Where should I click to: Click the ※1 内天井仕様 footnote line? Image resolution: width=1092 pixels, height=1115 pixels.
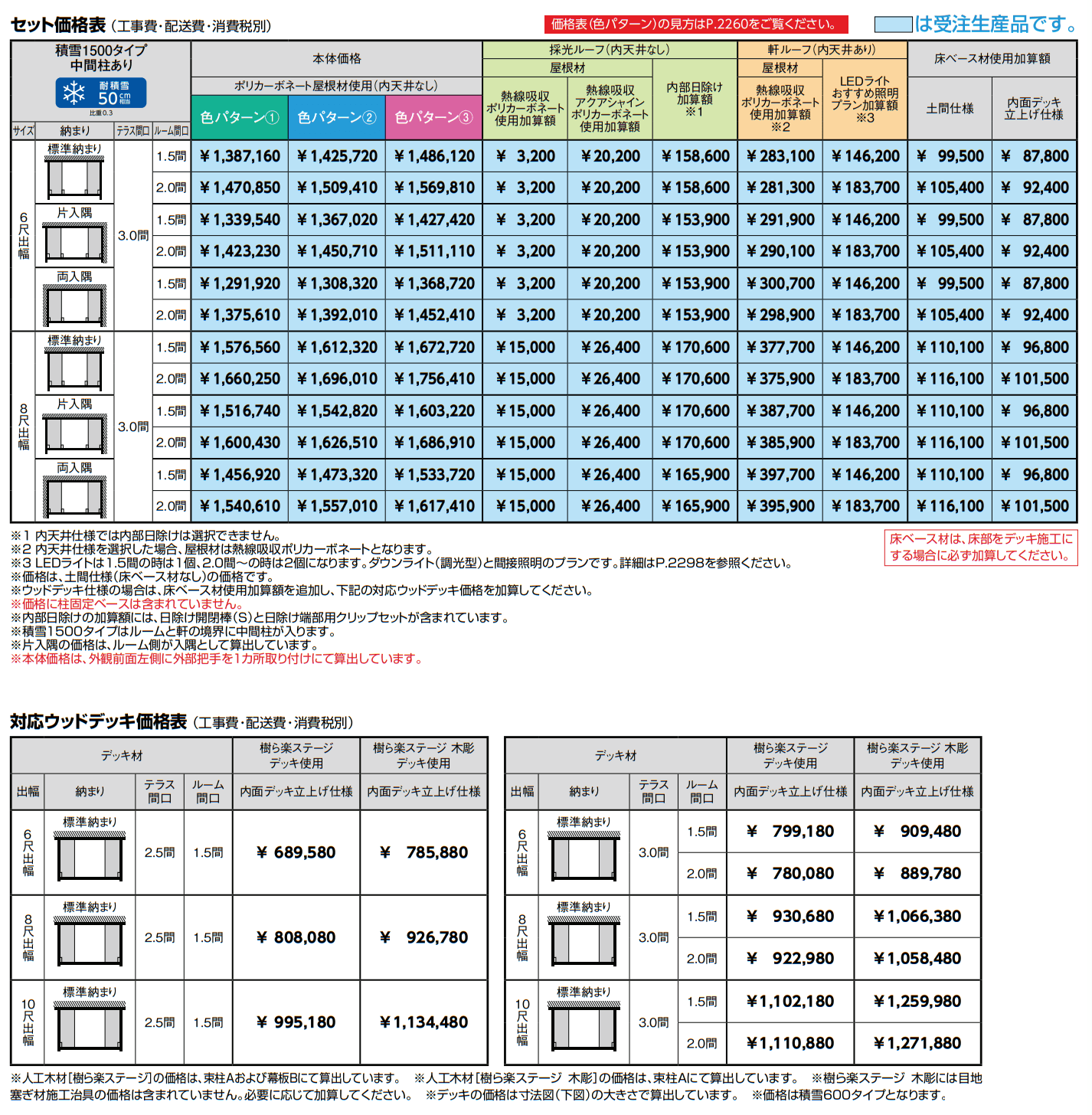click(145, 535)
